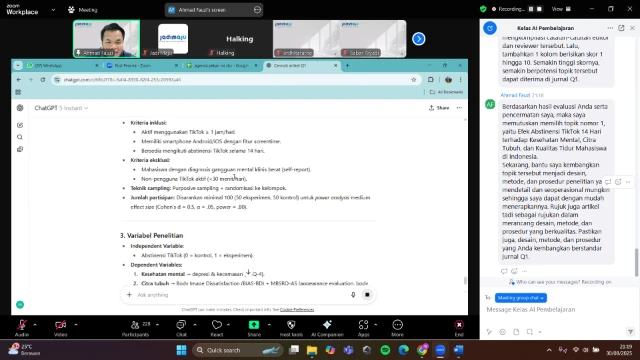
Task: Expand the Participants options arrow
Action: tap(157, 325)
